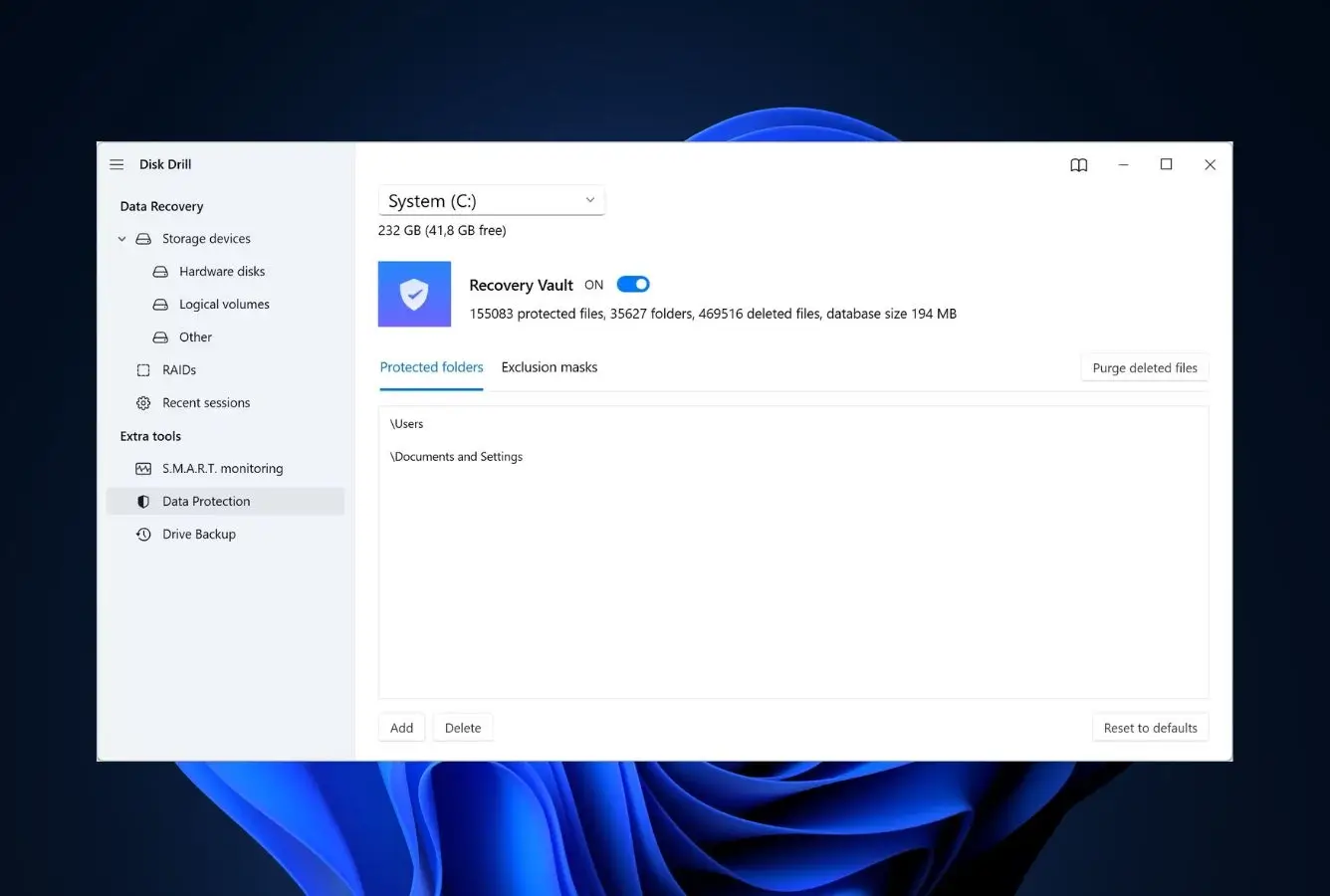Select the \Users folder row
Image resolution: width=1330 pixels, height=896 pixels.
tap(793, 424)
